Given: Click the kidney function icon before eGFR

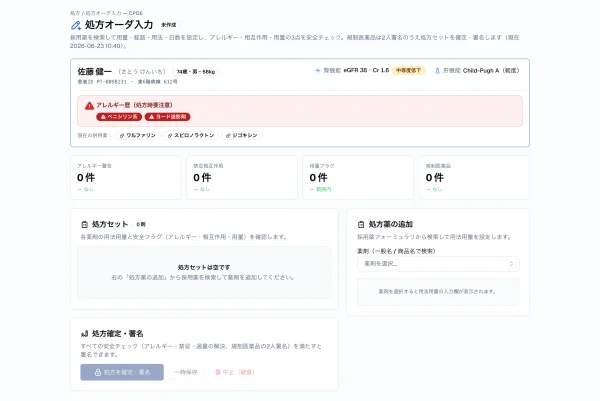Looking at the screenshot, I should click(317, 70).
